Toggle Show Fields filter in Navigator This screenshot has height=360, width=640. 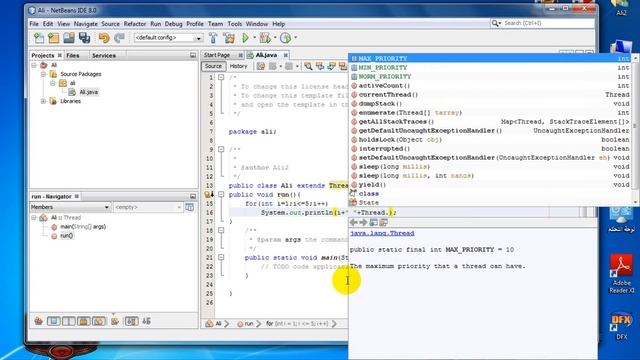pyautogui.click(x=53, y=321)
